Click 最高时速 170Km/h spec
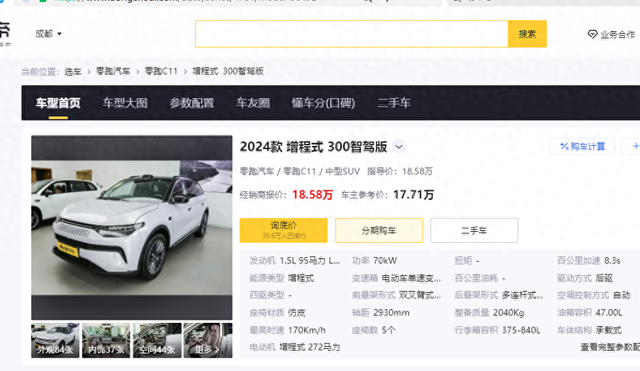 [x=287, y=330]
